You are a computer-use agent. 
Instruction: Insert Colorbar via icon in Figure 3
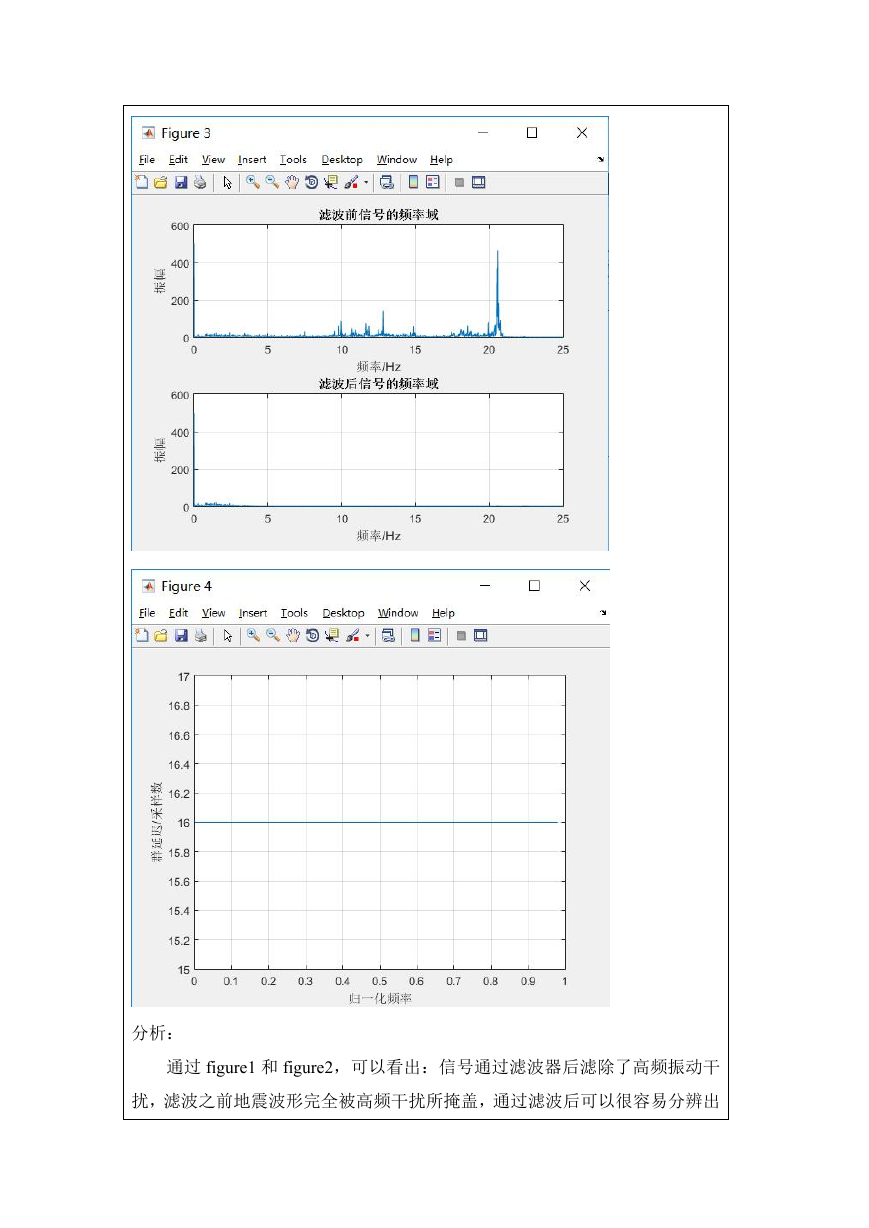413,182
